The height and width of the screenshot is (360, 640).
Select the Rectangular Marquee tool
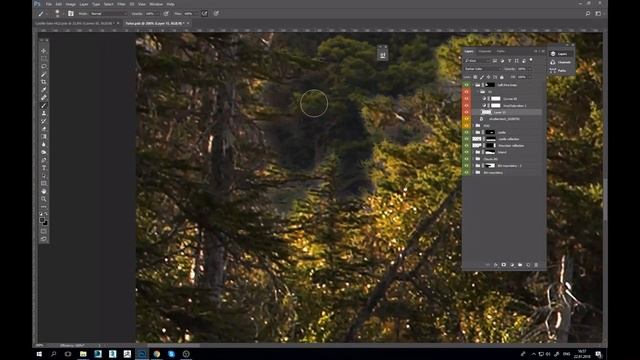click(44, 59)
